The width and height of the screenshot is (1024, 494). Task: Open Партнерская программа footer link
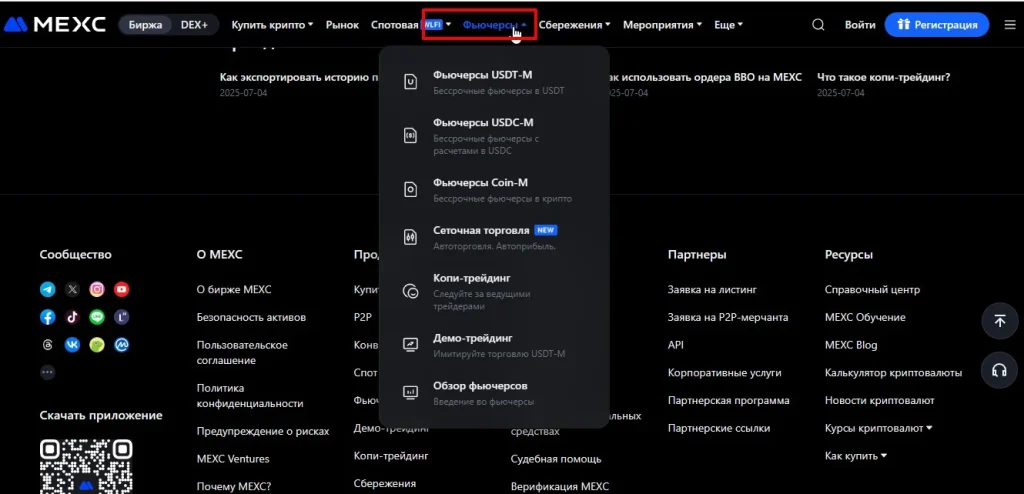(x=728, y=401)
